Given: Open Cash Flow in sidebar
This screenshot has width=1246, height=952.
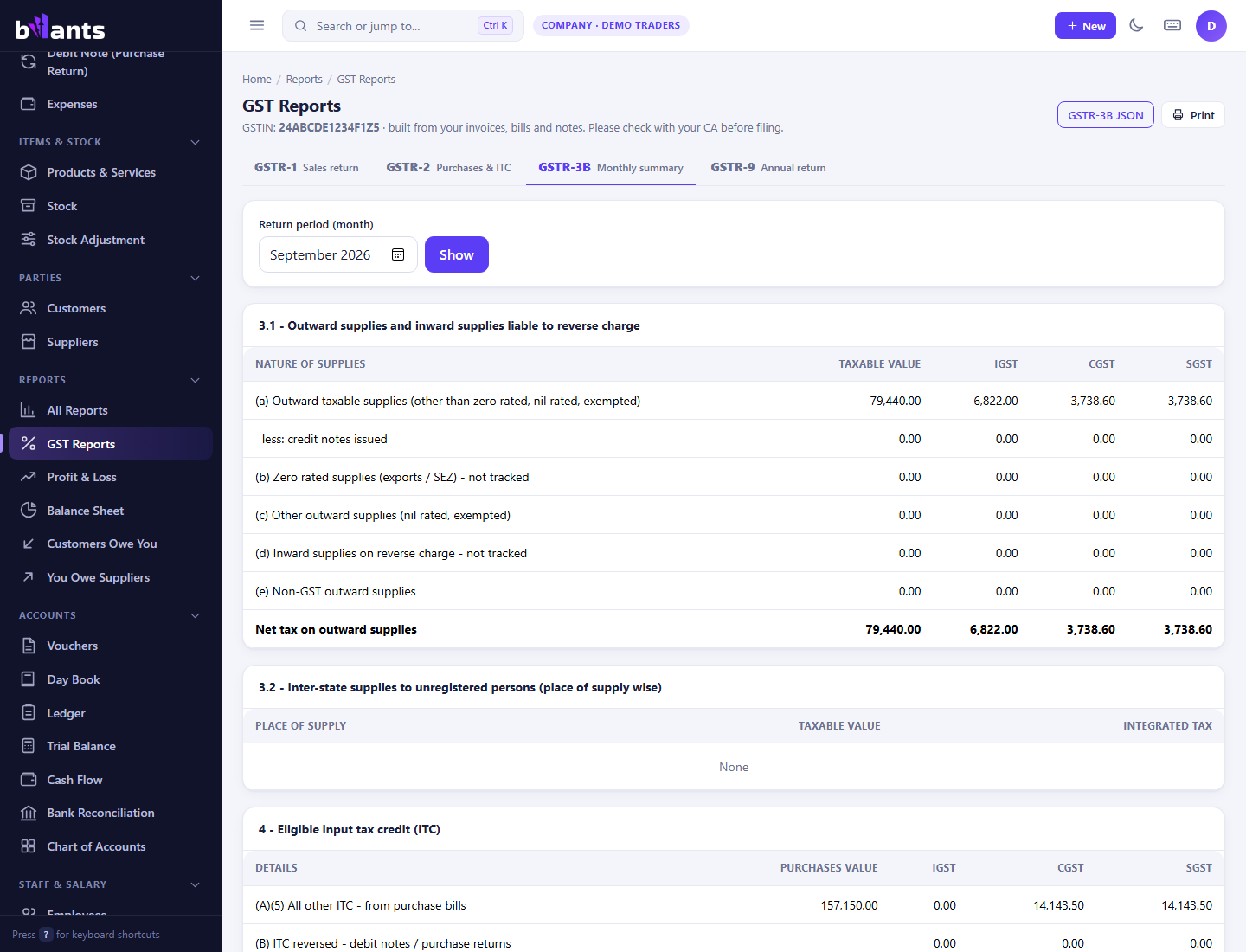Looking at the screenshot, I should click(x=111, y=780).
